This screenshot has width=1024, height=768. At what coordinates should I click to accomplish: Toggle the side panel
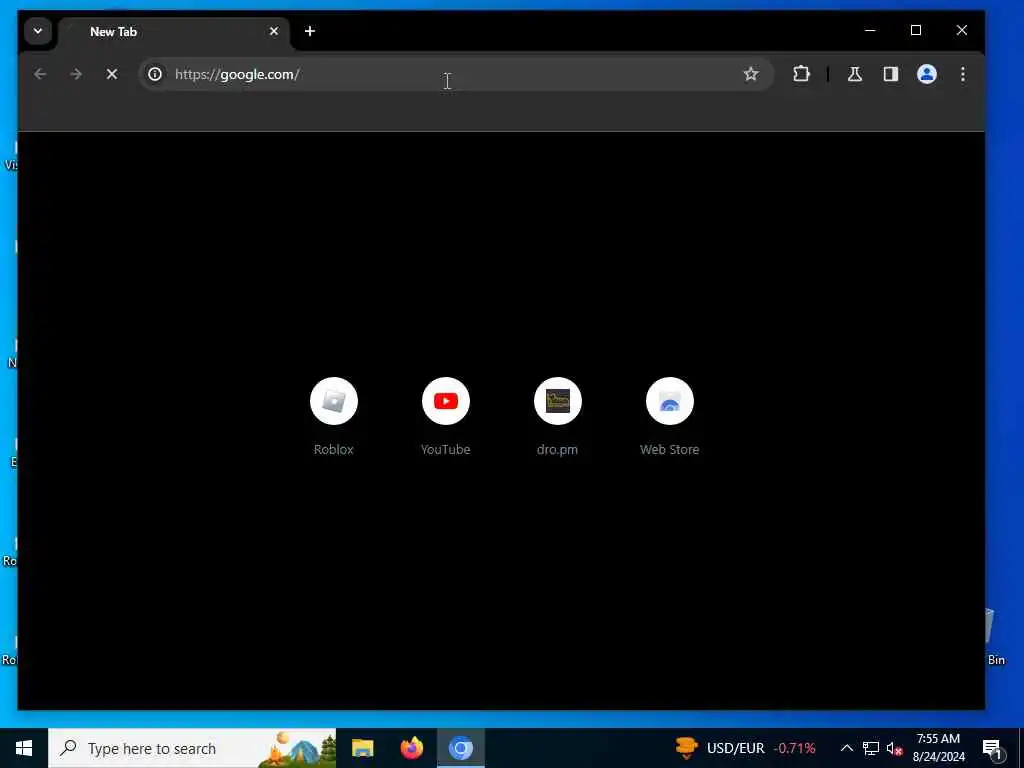click(x=891, y=74)
